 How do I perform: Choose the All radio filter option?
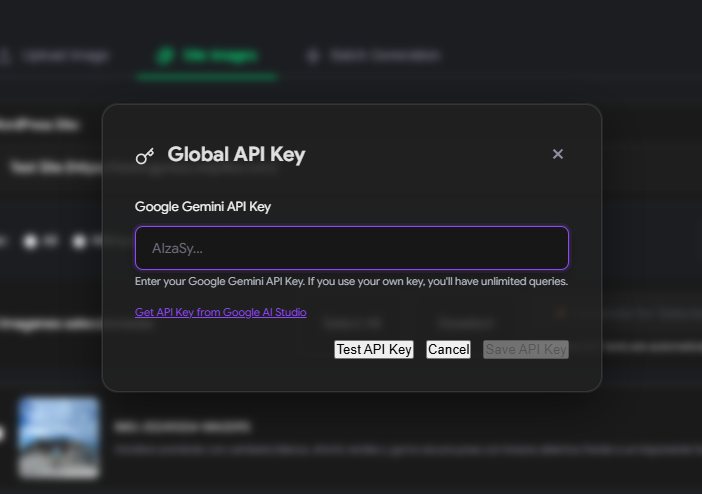(x=31, y=241)
